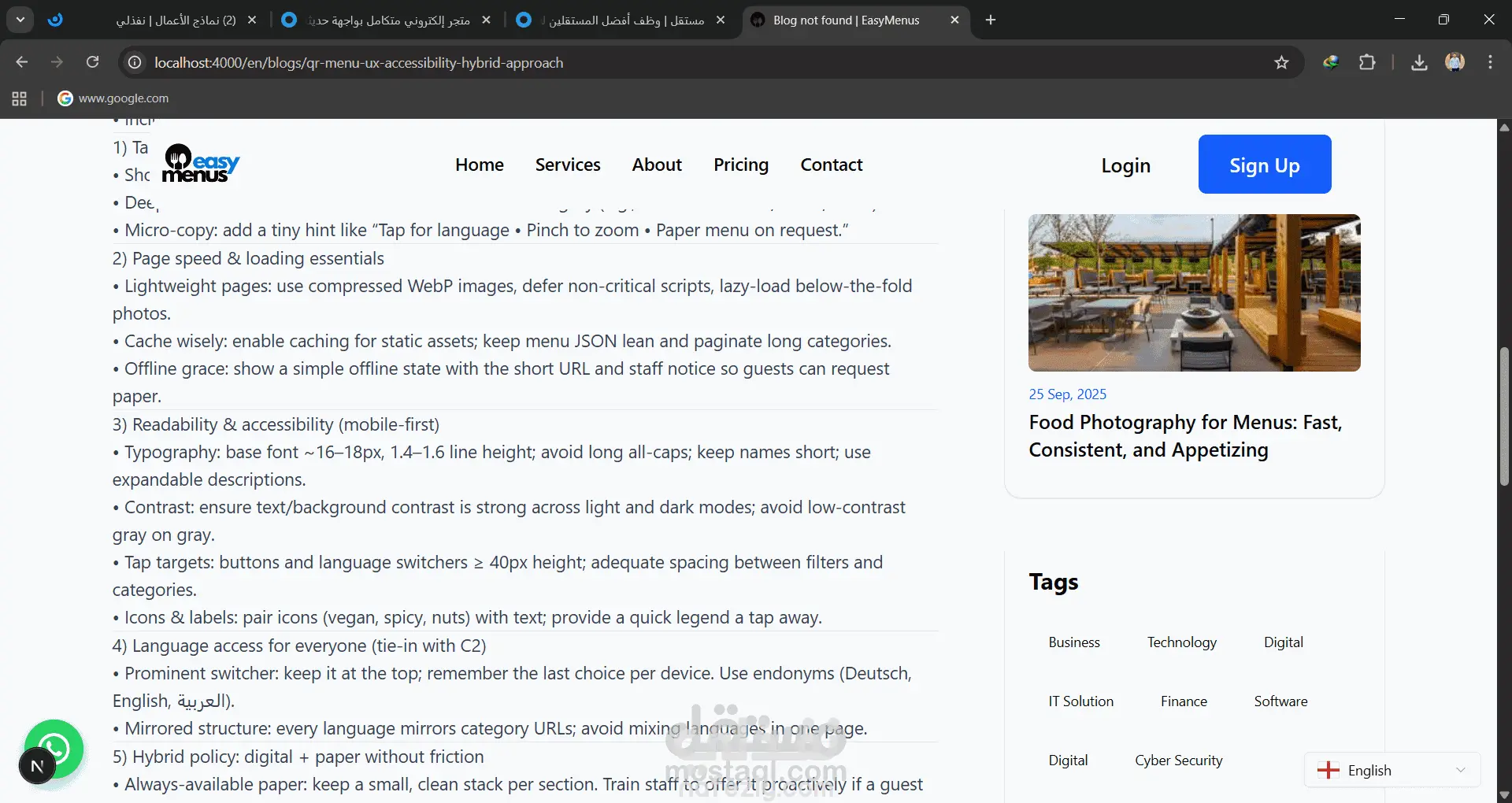Select the Cyber Security tag
This screenshot has height=803, width=1512.
click(x=1178, y=760)
